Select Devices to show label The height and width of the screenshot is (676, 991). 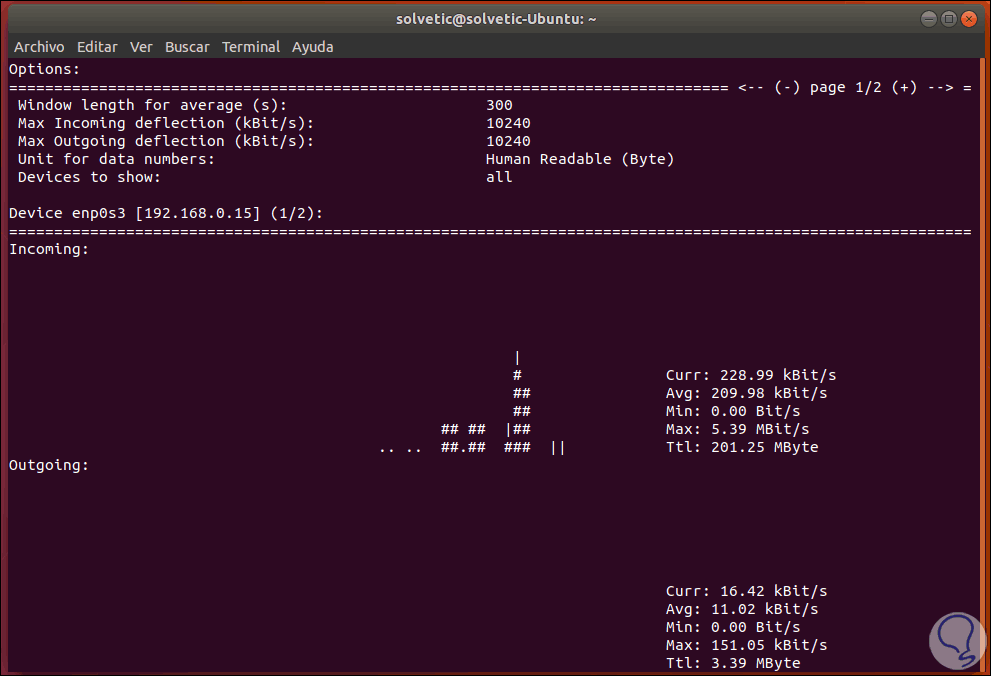click(x=89, y=177)
